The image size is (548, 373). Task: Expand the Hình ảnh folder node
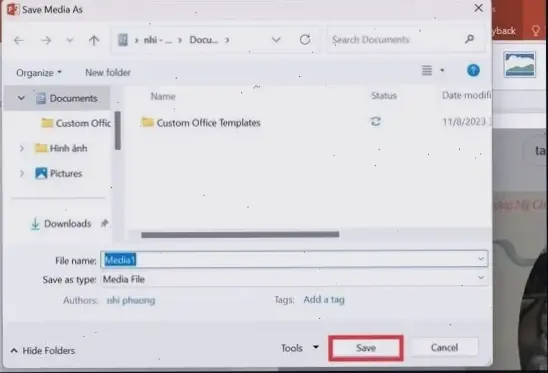(x=22, y=148)
